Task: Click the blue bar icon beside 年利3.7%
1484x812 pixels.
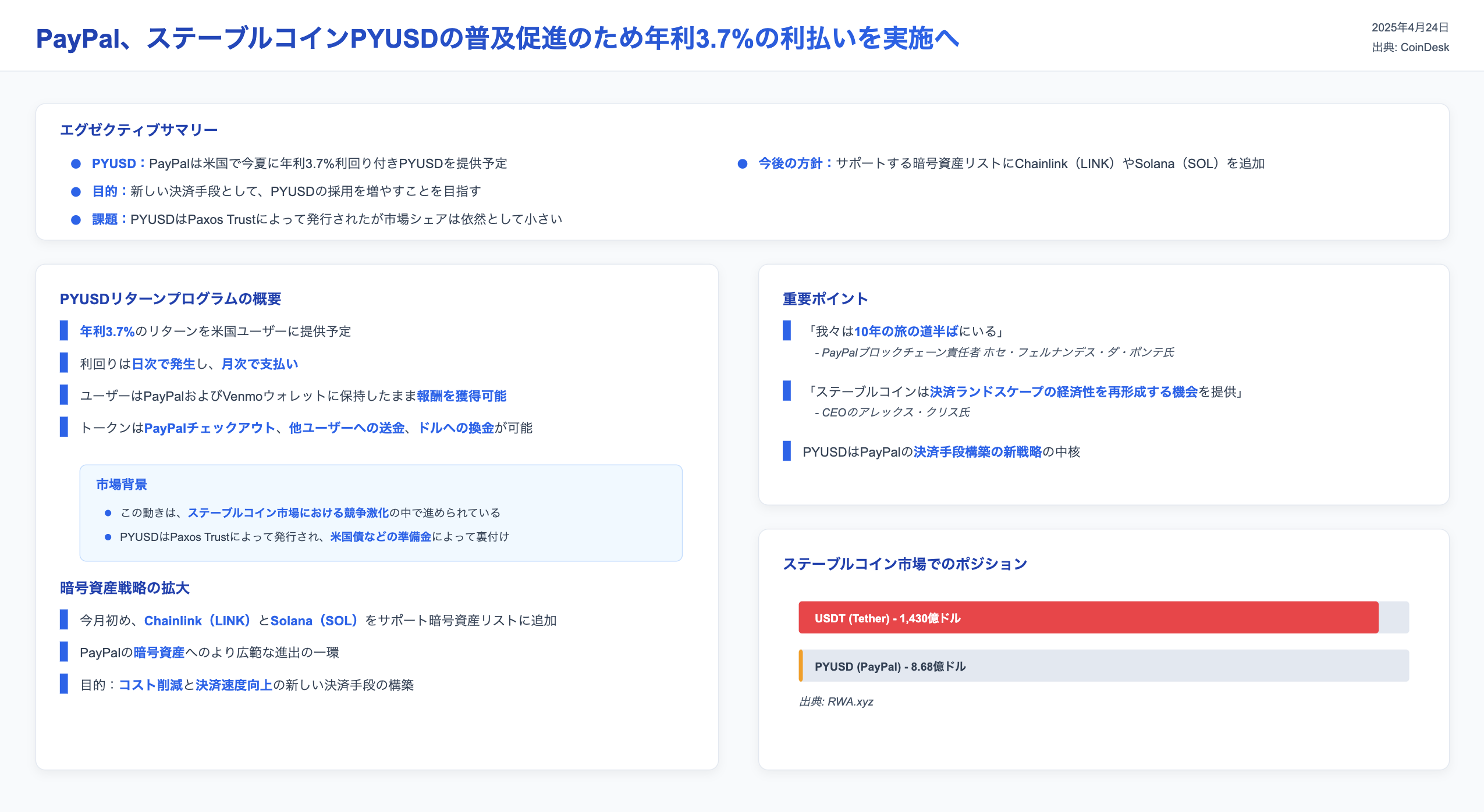Action: 64,332
